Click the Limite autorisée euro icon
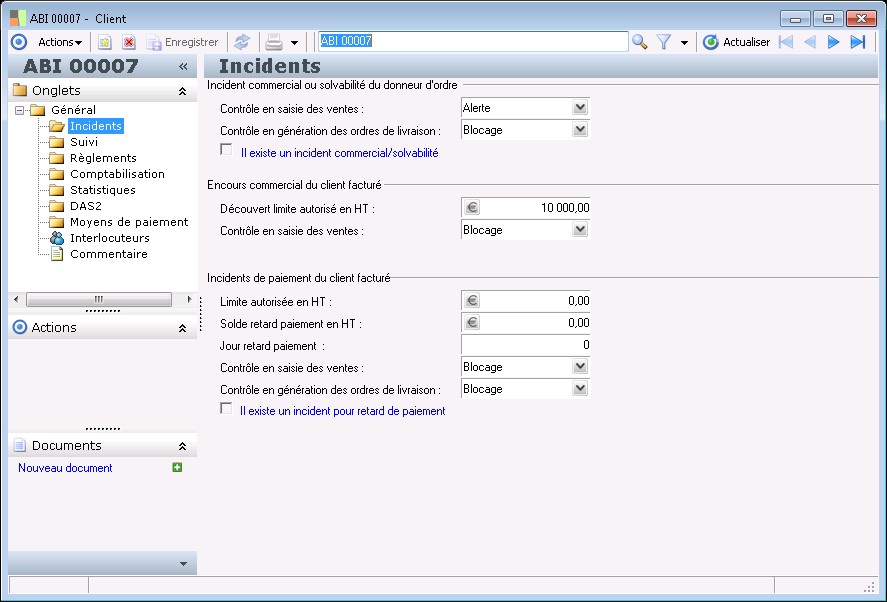The width and height of the screenshot is (887, 602). (x=472, y=300)
